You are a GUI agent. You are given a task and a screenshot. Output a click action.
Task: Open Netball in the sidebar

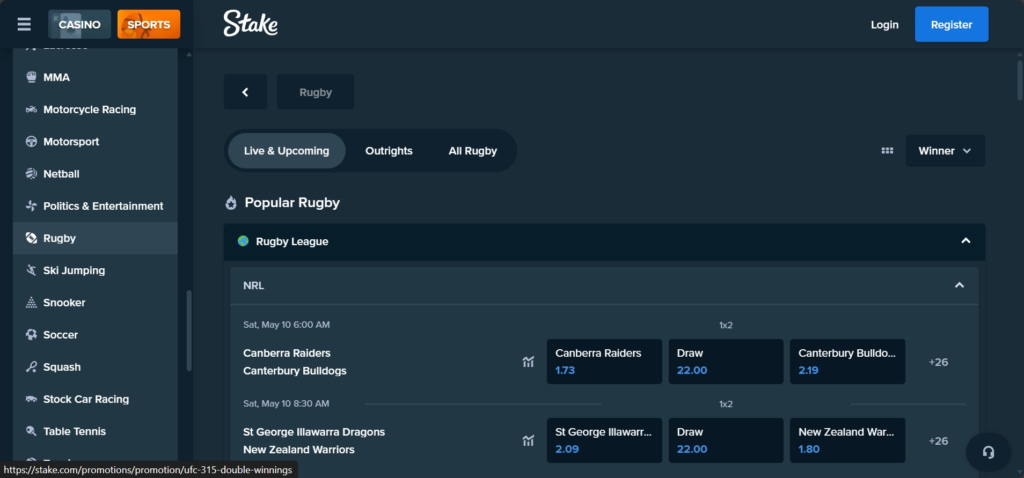tap(95, 174)
